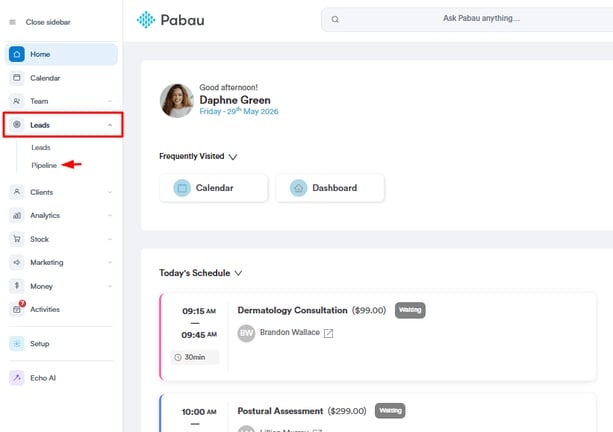Click the Ask Pabau anything search field
This screenshot has height=432, width=613.
click(x=467, y=19)
